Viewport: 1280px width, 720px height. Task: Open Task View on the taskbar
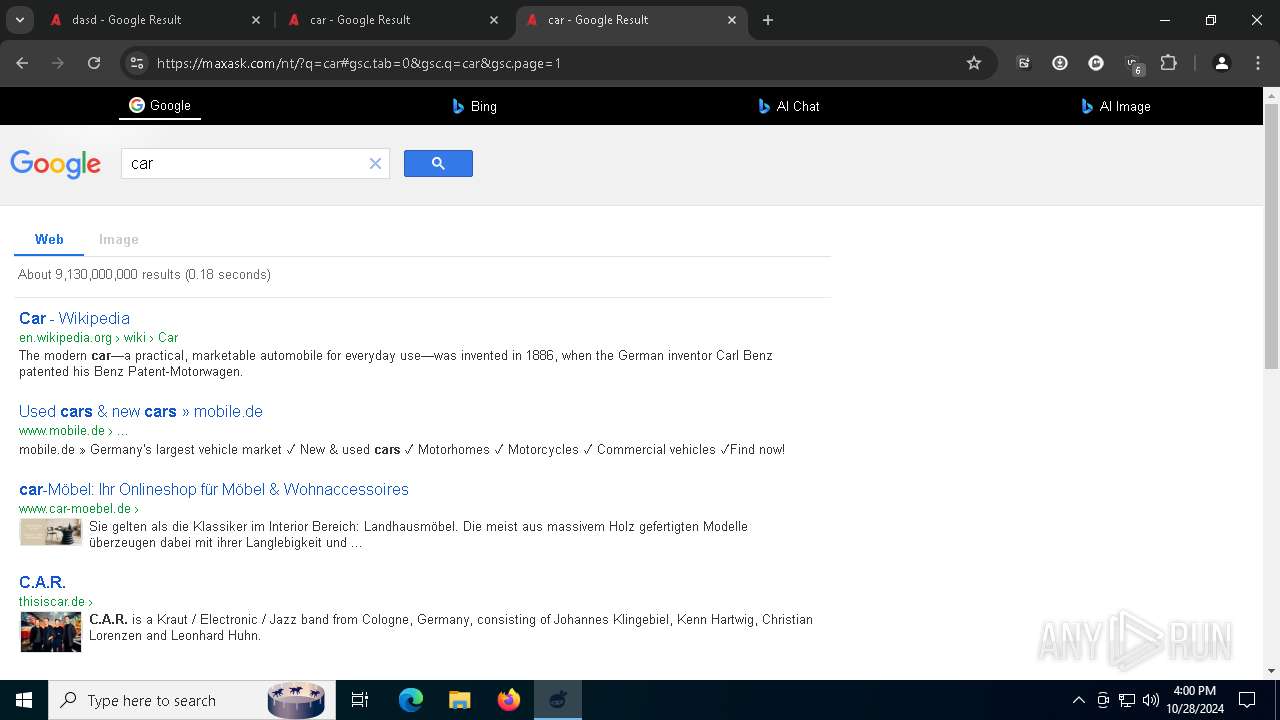(x=360, y=700)
